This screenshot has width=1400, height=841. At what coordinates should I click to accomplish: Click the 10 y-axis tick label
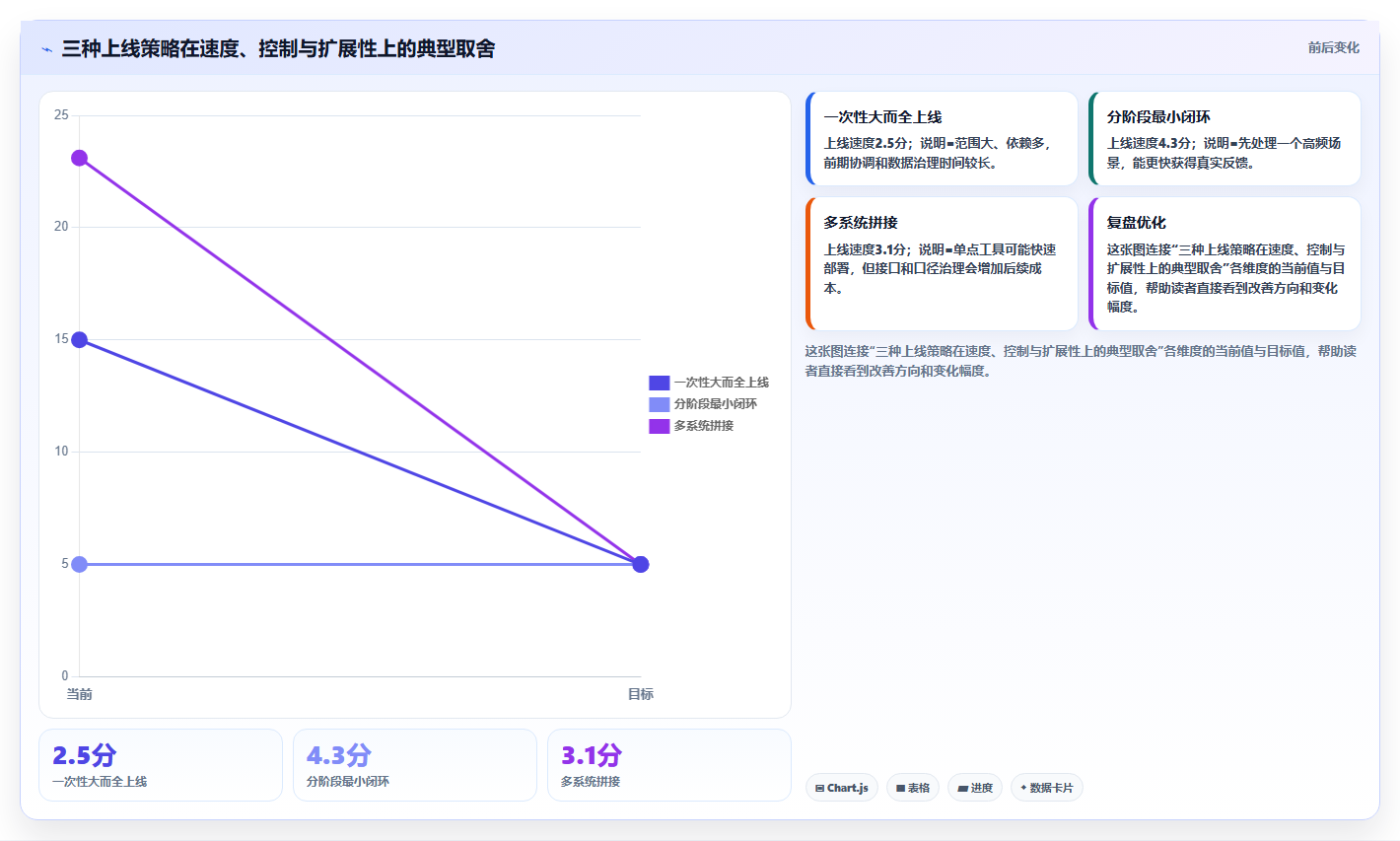click(61, 452)
